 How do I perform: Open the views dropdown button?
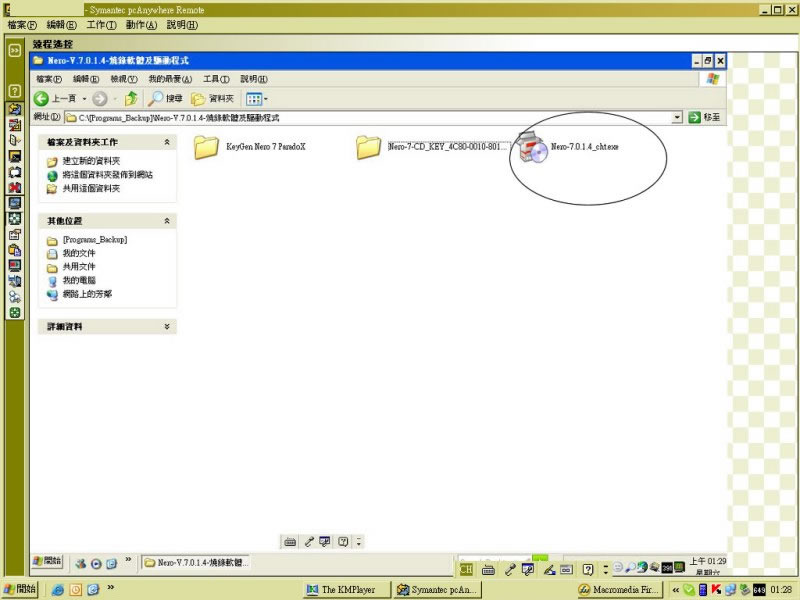pos(256,98)
